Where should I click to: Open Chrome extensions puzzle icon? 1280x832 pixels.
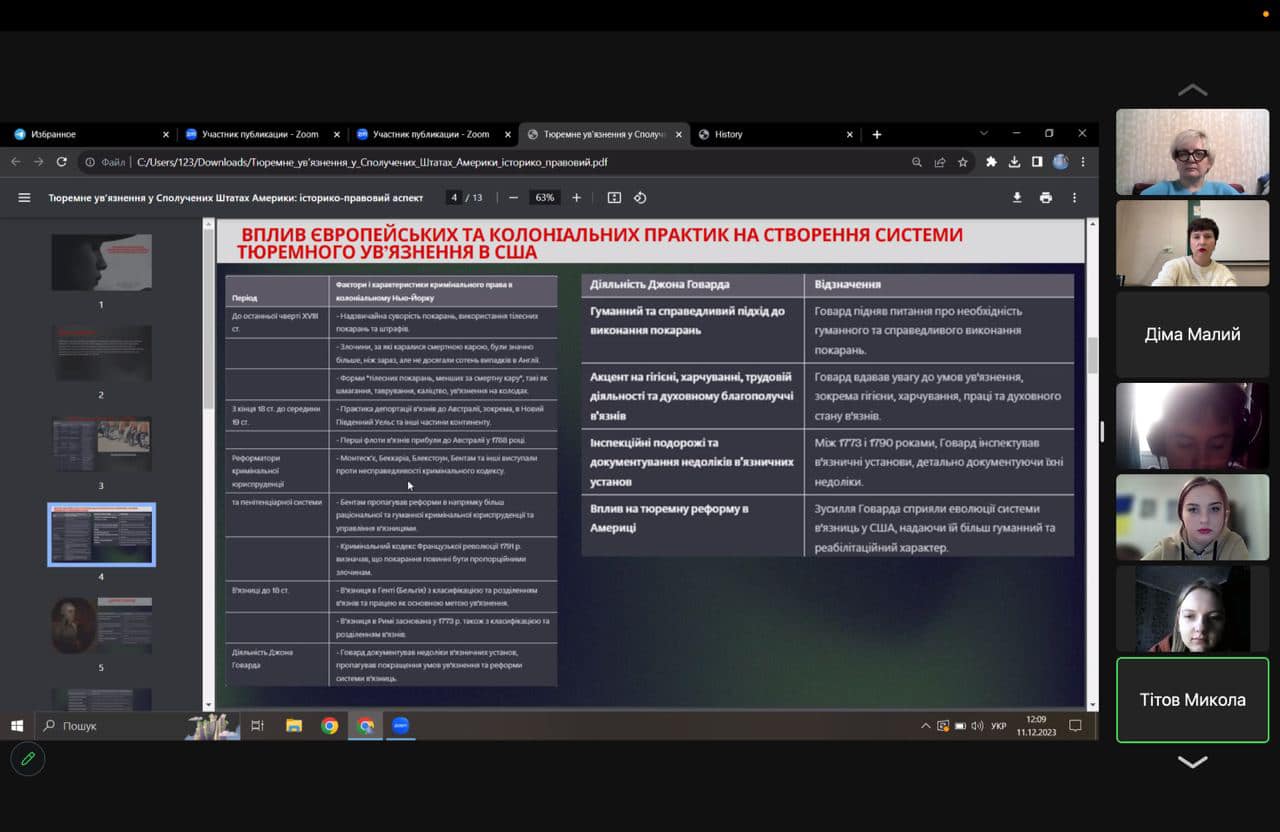[x=991, y=162]
